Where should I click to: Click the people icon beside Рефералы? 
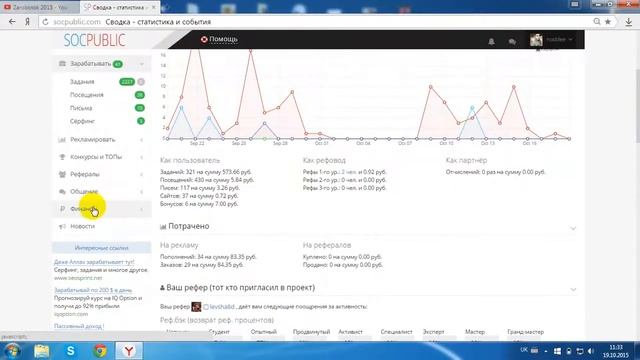coord(62,174)
